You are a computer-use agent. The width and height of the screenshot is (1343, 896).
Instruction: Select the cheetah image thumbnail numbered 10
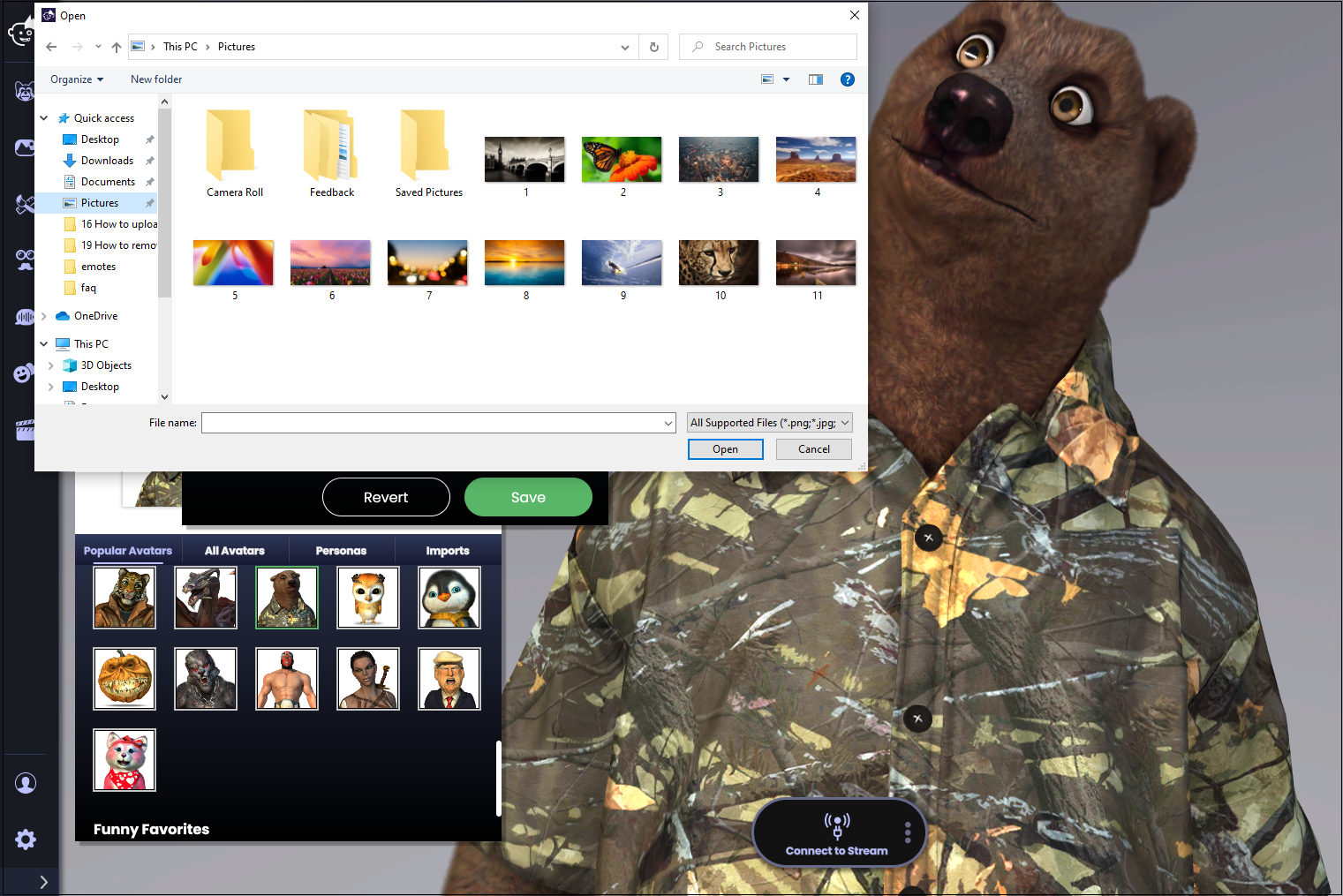coord(718,262)
